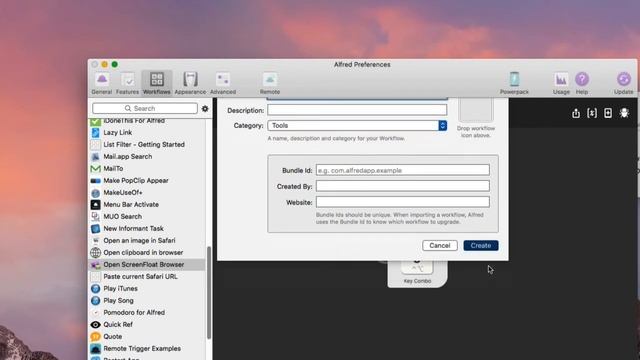This screenshot has width=640, height=360.
Task: Click the workflow search field
Action: click(145, 108)
